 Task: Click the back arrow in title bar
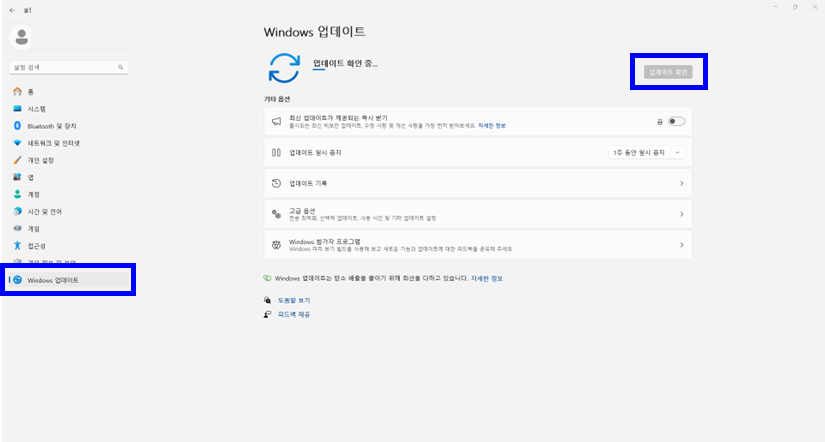click(x=11, y=7)
